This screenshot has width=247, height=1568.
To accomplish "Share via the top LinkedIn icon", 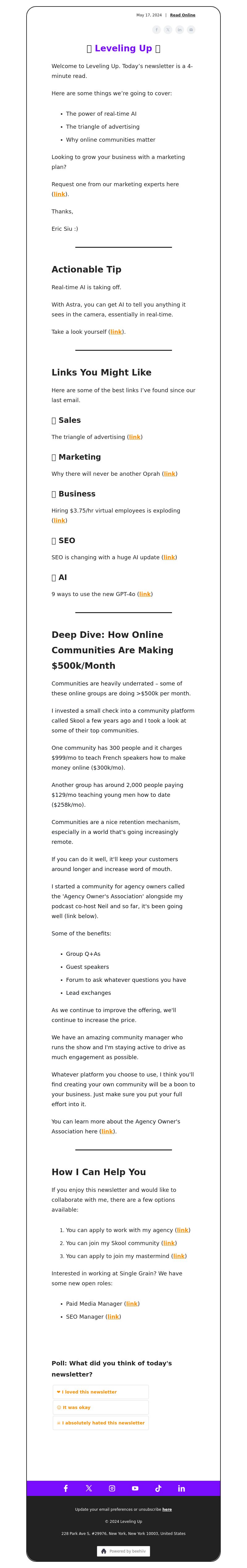I will click(x=180, y=30).
